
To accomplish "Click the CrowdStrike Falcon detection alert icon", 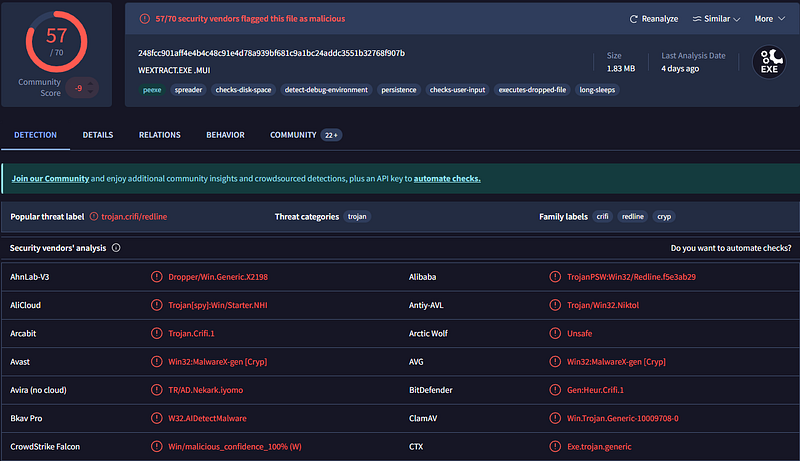I will (x=156, y=446).
